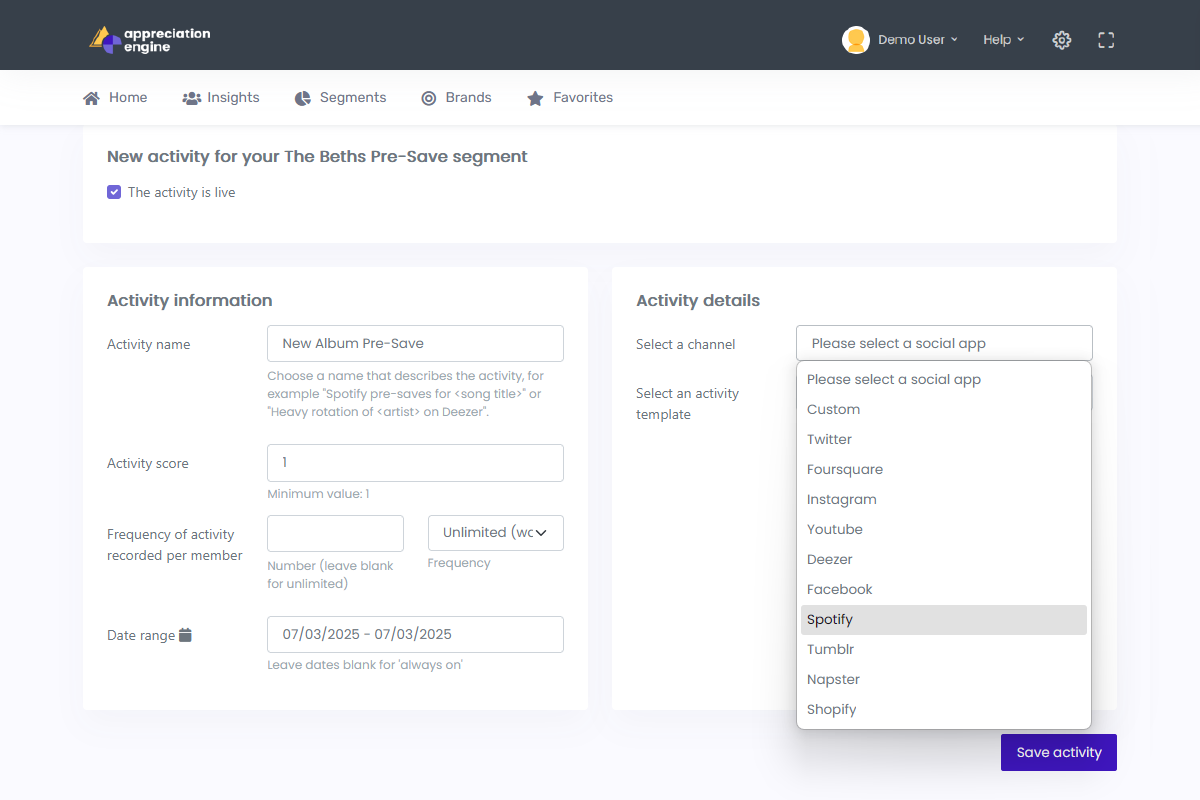The width and height of the screenshot is (1200, 800).
Task: Click the 'Select an activity template' label
Action: (x=688, y=404)
